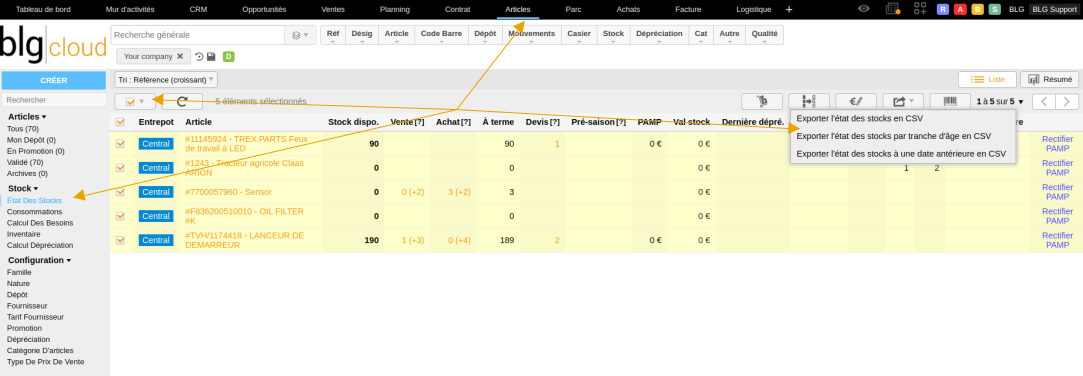Open the export share icon dropdown
Image resolution: width=1083 pixels, height=376 pixels.
[903, 102]
